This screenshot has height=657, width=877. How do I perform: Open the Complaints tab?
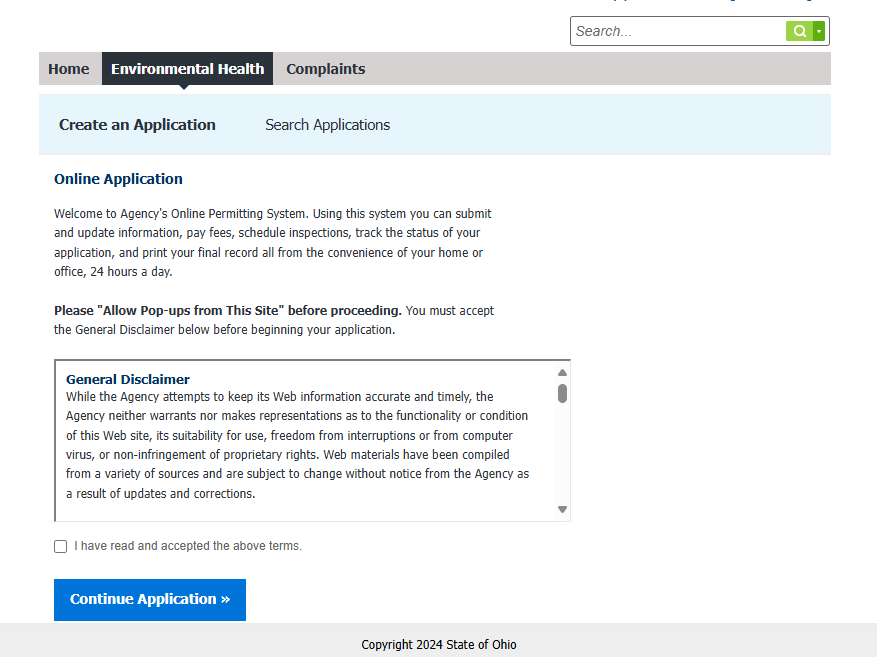tap(326, 69)
